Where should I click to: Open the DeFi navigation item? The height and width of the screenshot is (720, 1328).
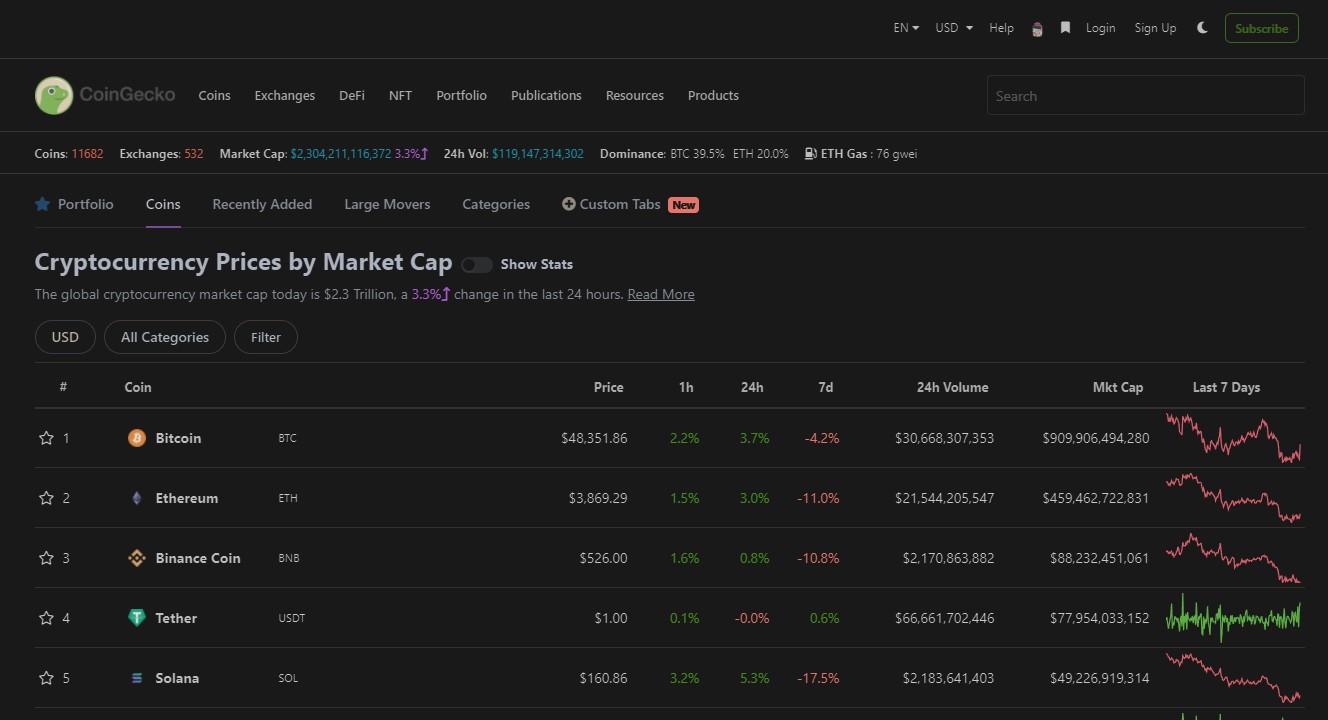[x=352, y=95]
